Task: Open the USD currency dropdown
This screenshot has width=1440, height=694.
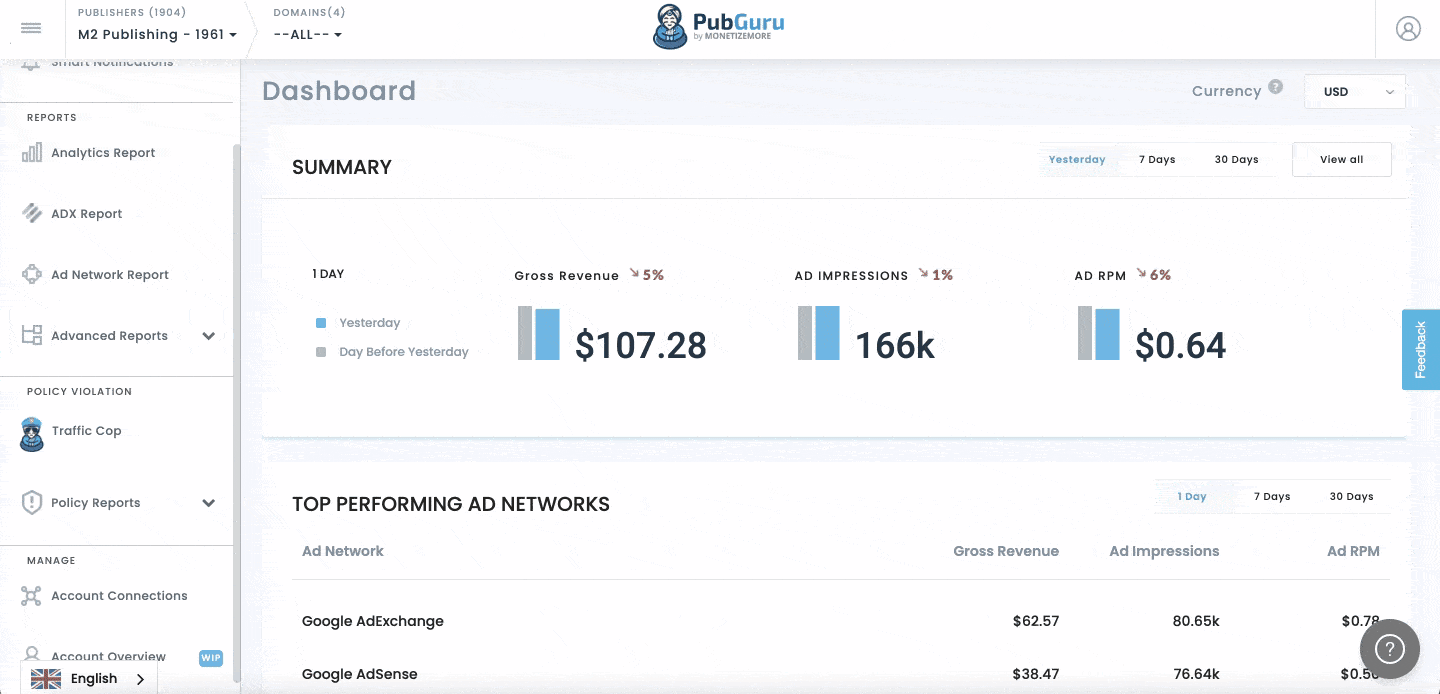Action: click(1355, 91)
